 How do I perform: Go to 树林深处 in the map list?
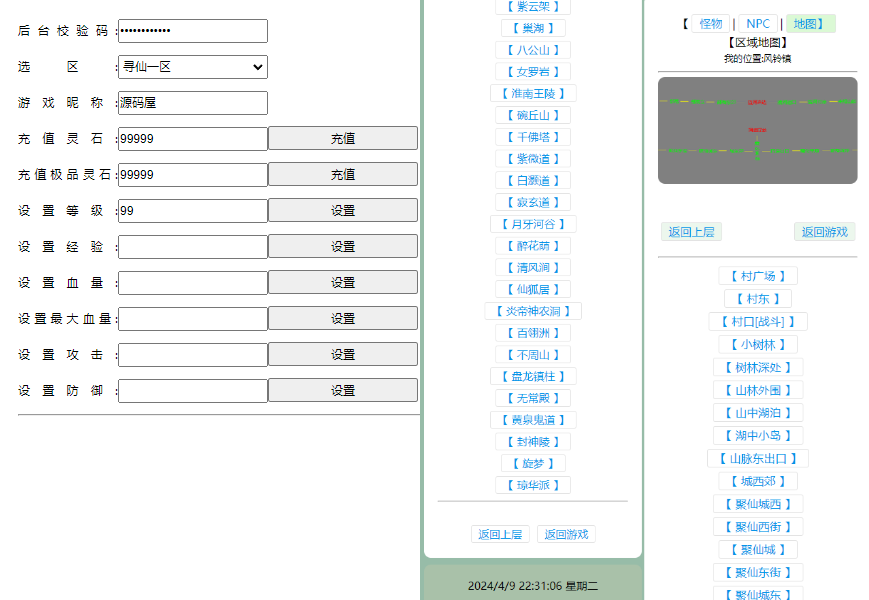pyautogui.click(x=758, y=368)
